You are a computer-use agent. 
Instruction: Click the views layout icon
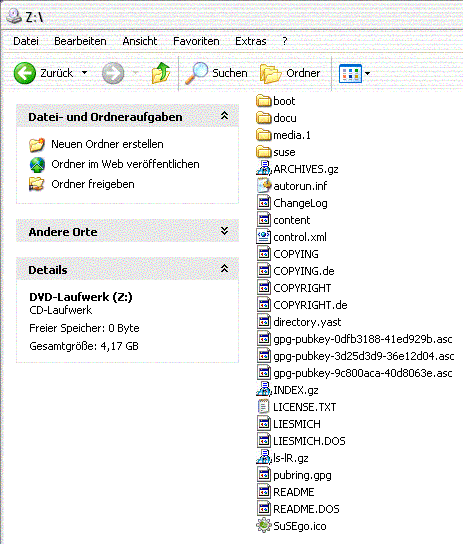click(350, 73)
